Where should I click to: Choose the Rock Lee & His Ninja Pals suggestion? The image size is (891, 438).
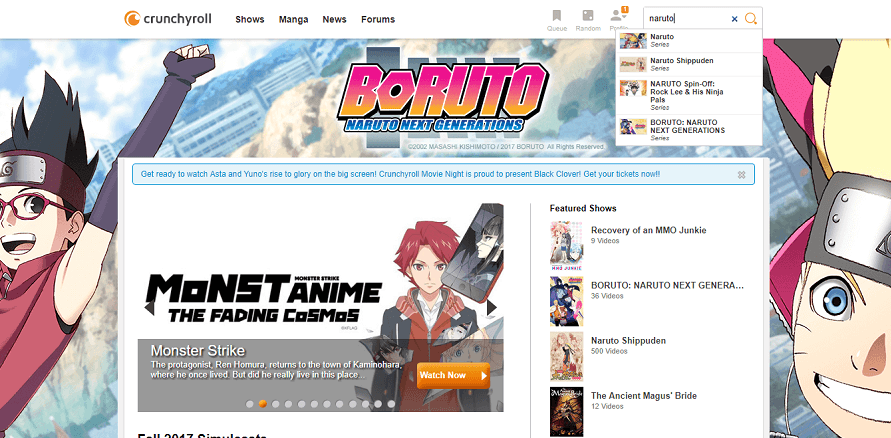click(x=689, y=95)
